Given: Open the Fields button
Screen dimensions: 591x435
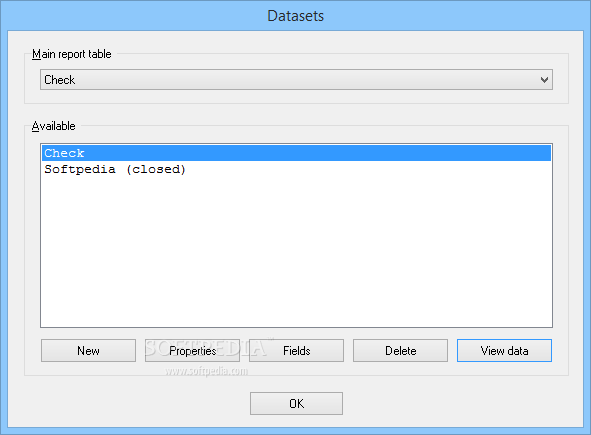Looking at the screenshot, I should 296,351.
